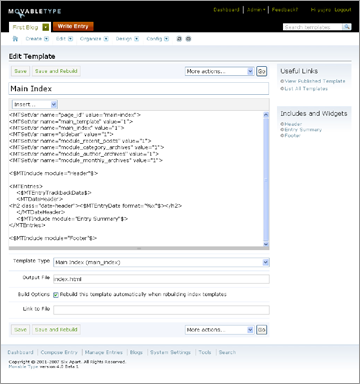
Task: Open View Published Template link
Action: [315, 81]
